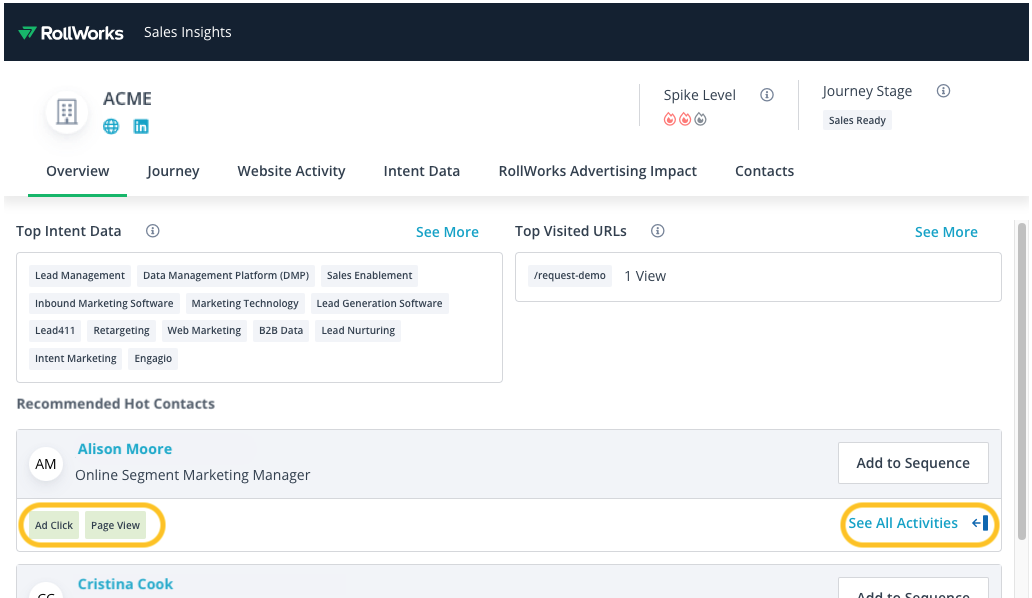The height and width of the screenshot is (598, 1032).
Task: Click the 1 View count text
Action: (x=645, y=276)
